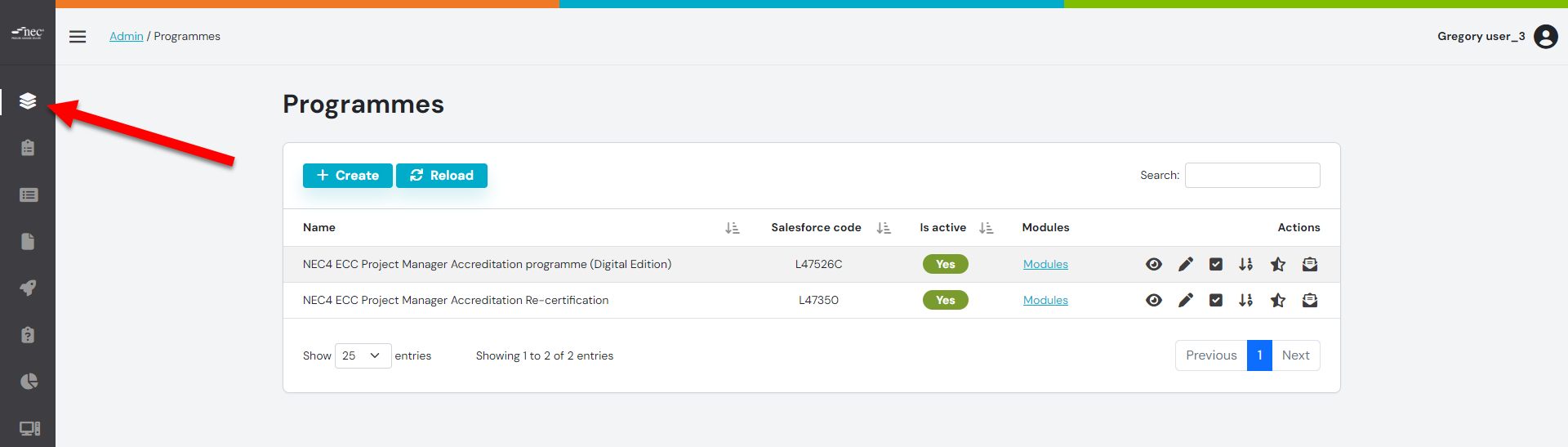Open Modules link for Re-certification programme

1045,300
